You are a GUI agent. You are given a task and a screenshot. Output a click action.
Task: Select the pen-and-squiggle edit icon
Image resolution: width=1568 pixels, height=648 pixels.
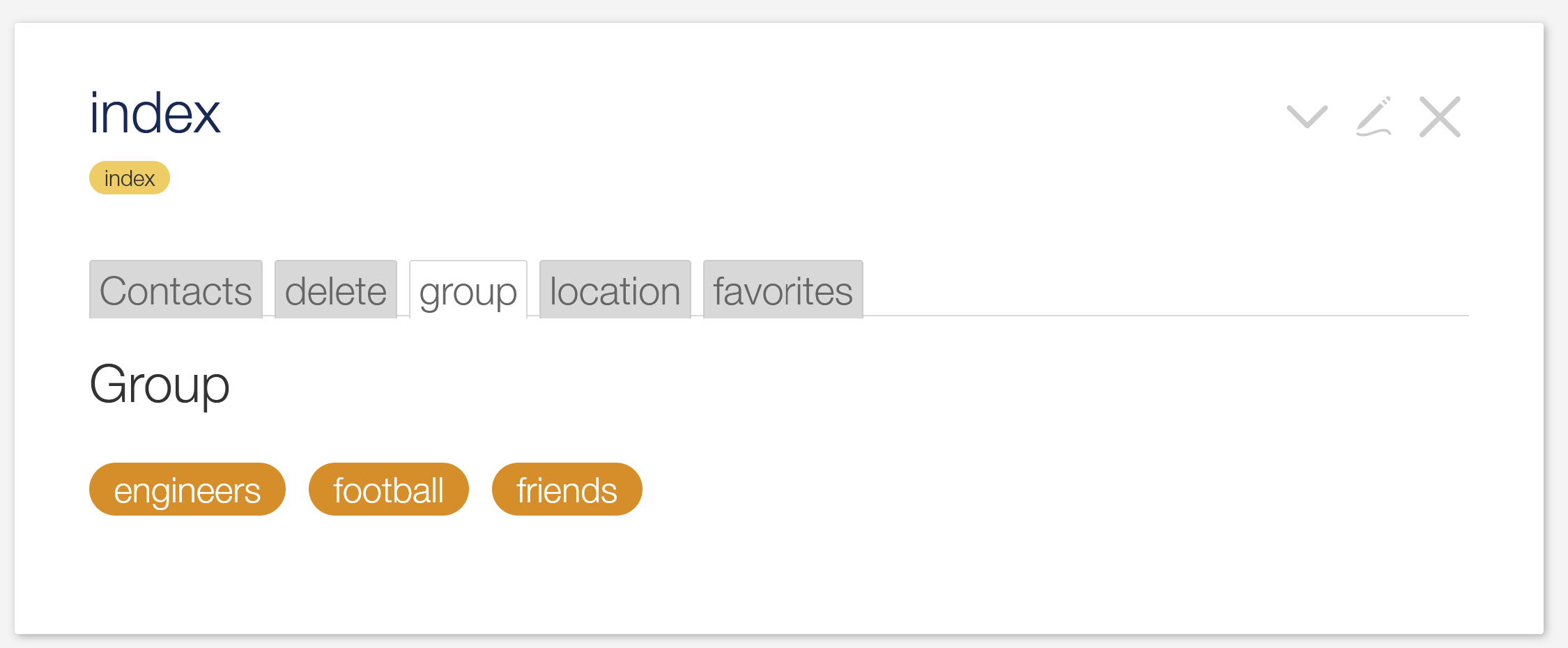pos(1374,116)
